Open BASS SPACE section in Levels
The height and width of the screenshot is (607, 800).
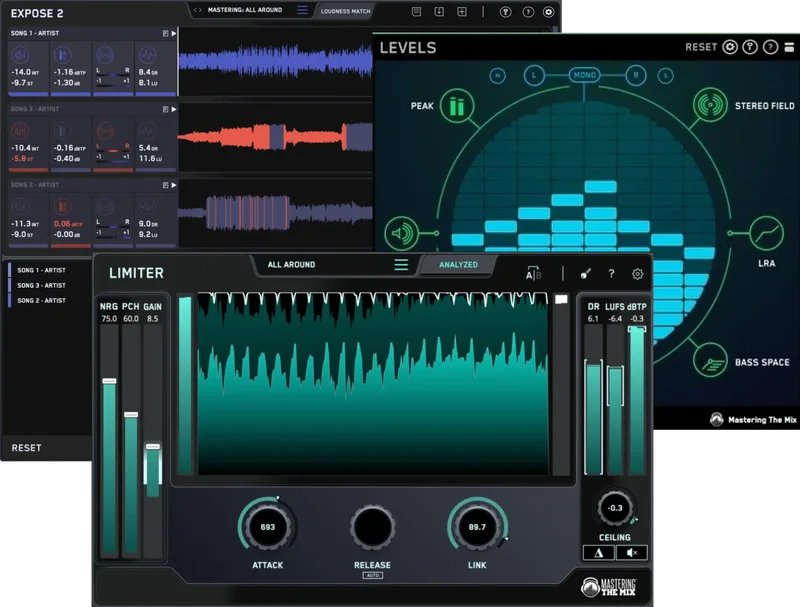pyautogui.click(x=710, y=361)
